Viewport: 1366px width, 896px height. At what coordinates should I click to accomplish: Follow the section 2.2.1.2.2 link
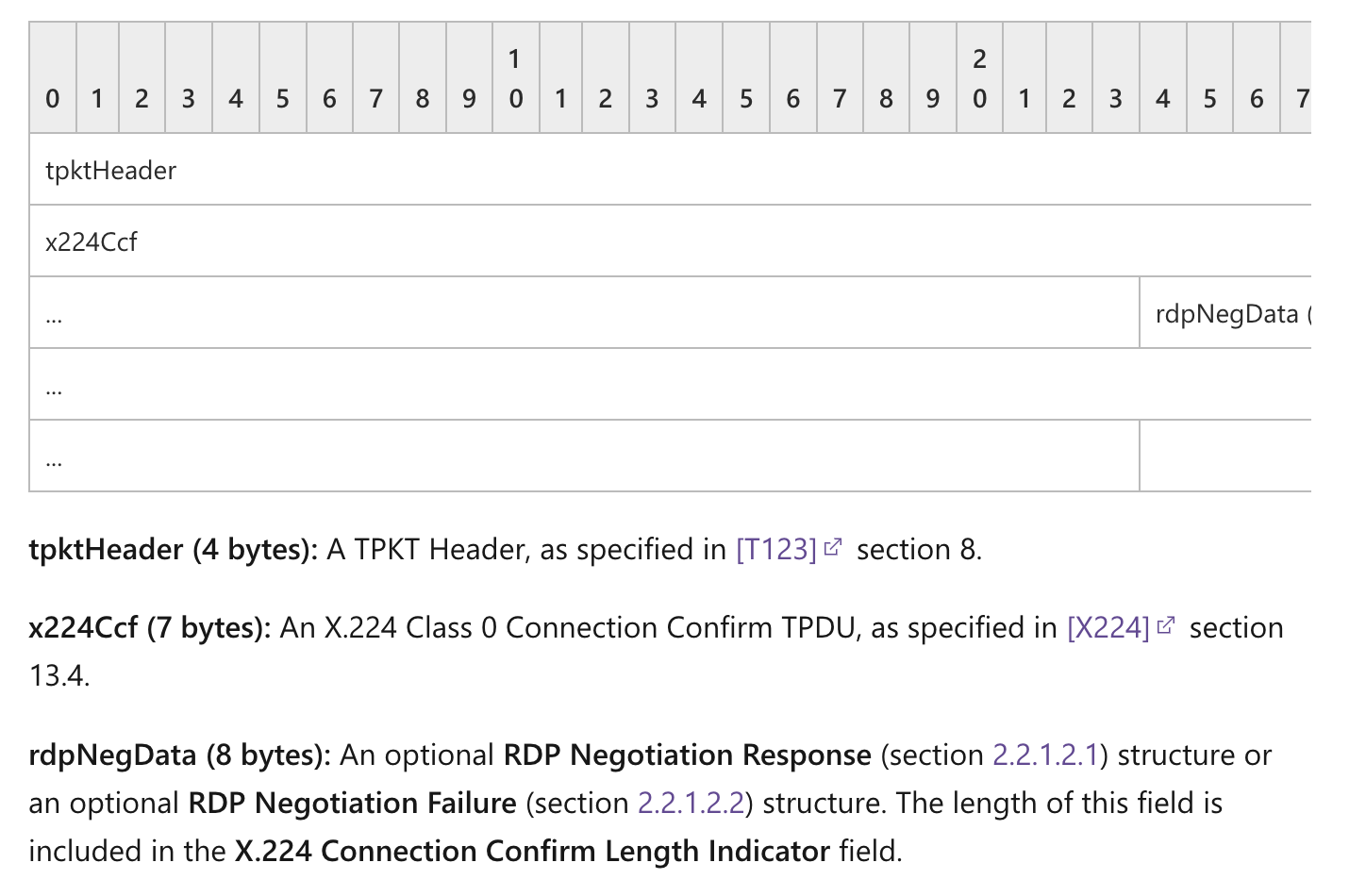(691, 803)
